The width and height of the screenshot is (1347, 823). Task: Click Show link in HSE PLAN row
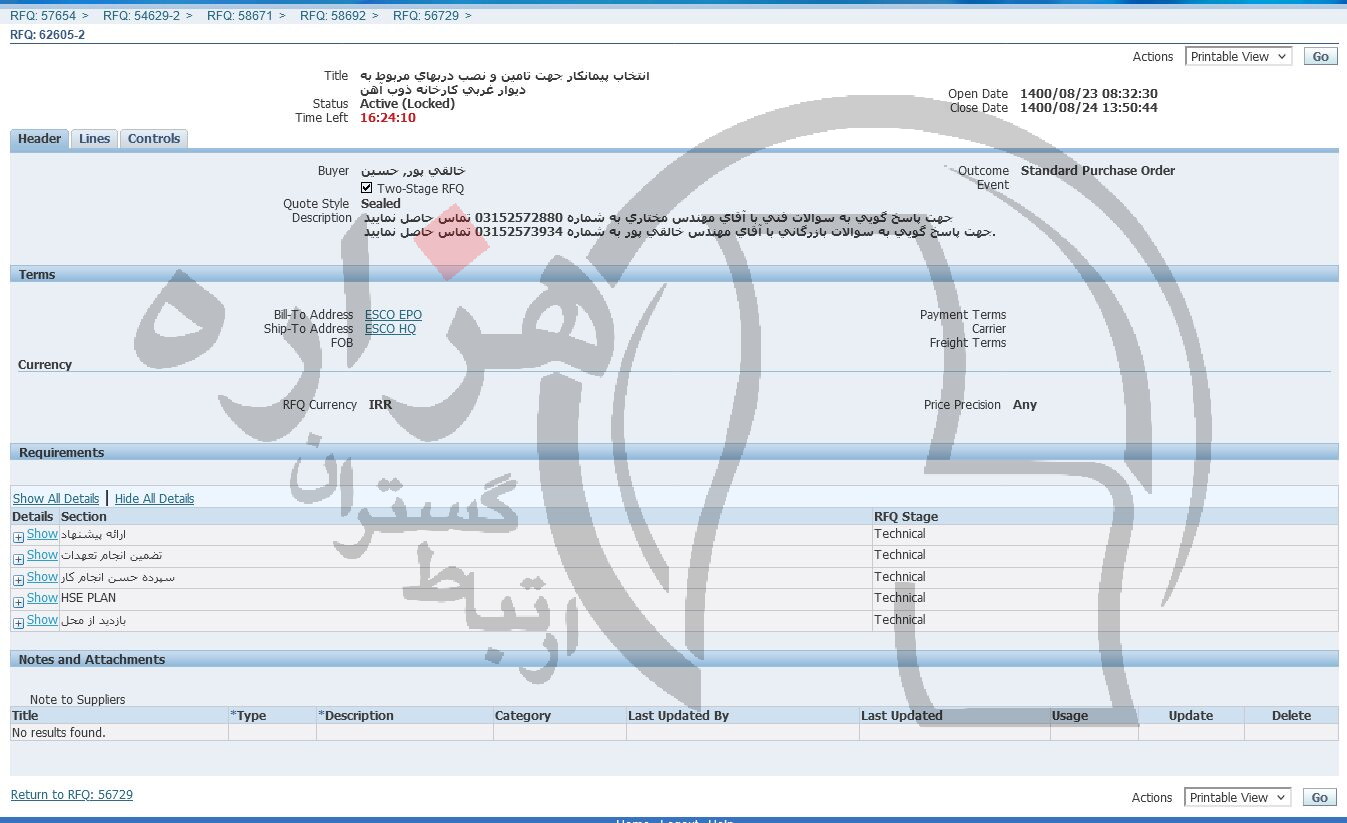coord(42,598)
